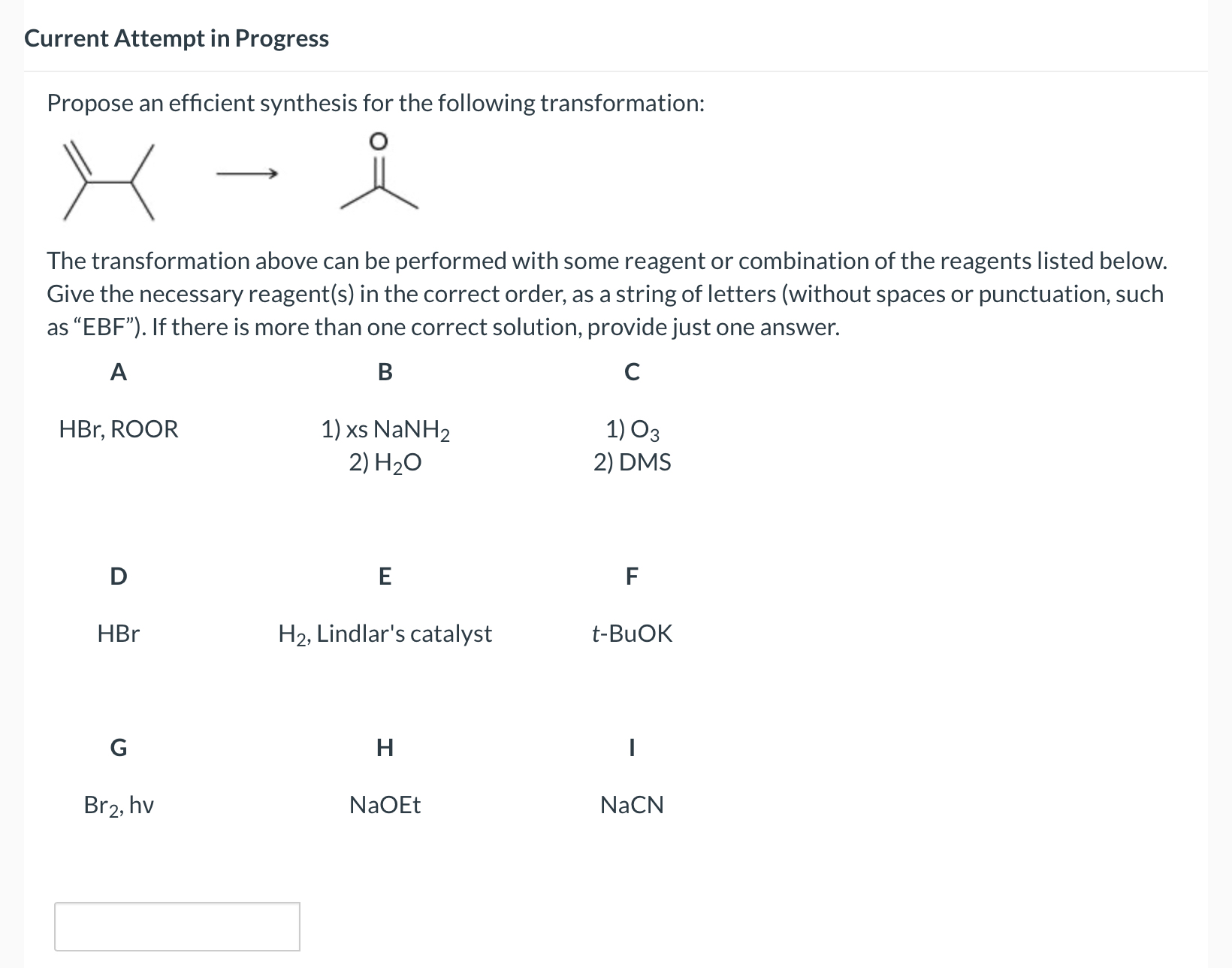
Task: Click the reaction transformation arrow
Action: coord(248,173)
